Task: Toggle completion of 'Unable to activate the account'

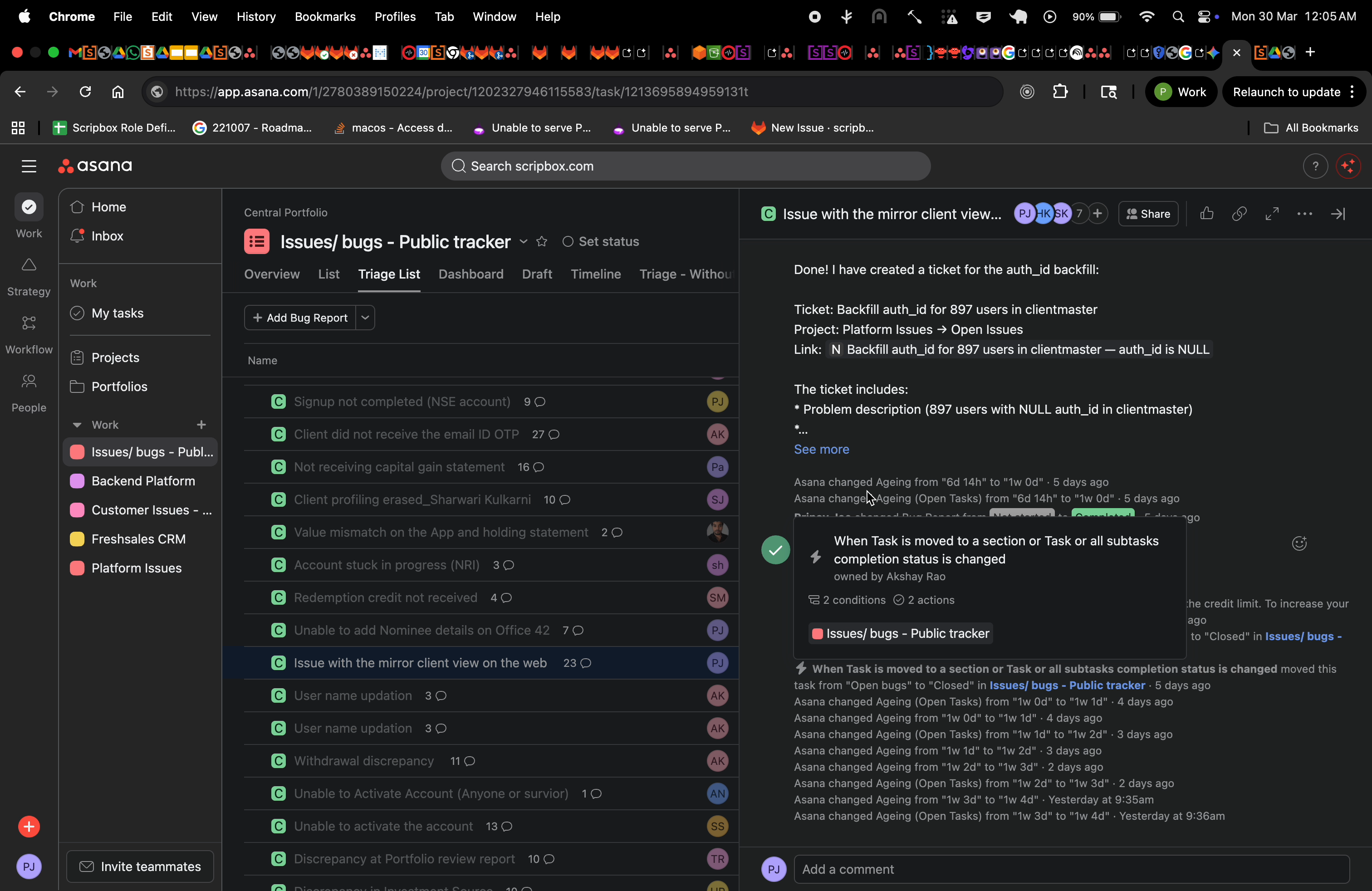Action: (x=279, y=826)
